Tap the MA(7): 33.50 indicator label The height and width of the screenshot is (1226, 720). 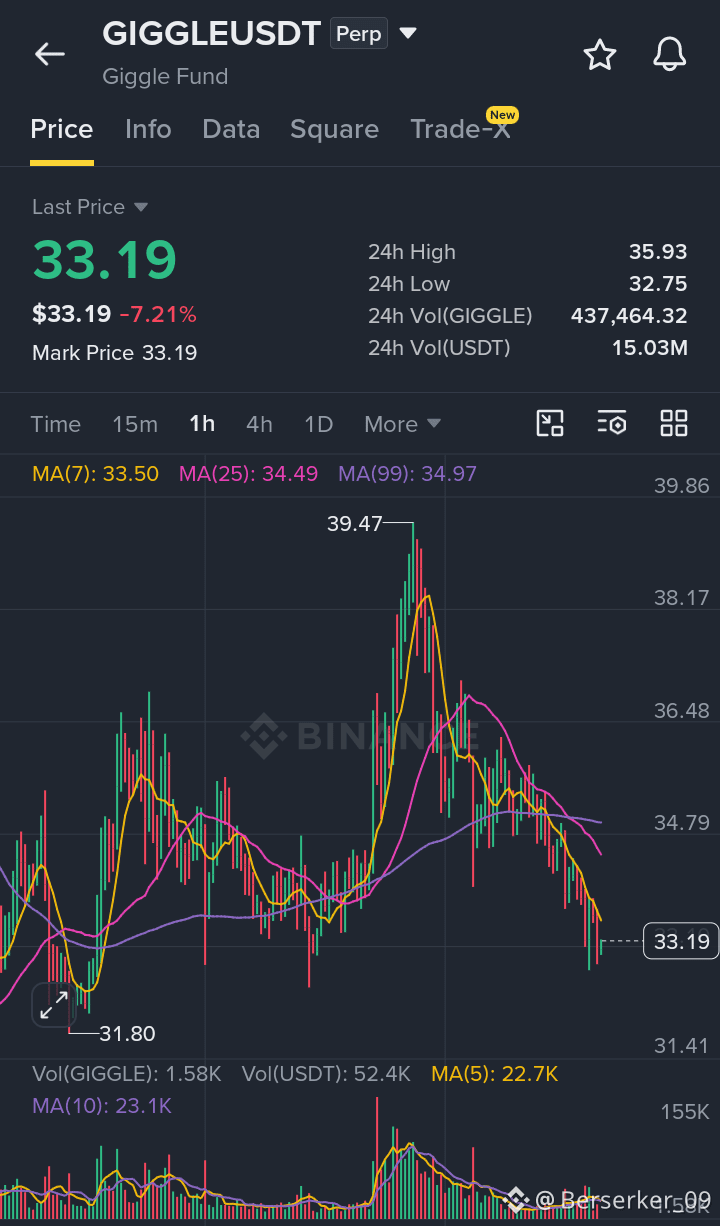pos(96,474)
